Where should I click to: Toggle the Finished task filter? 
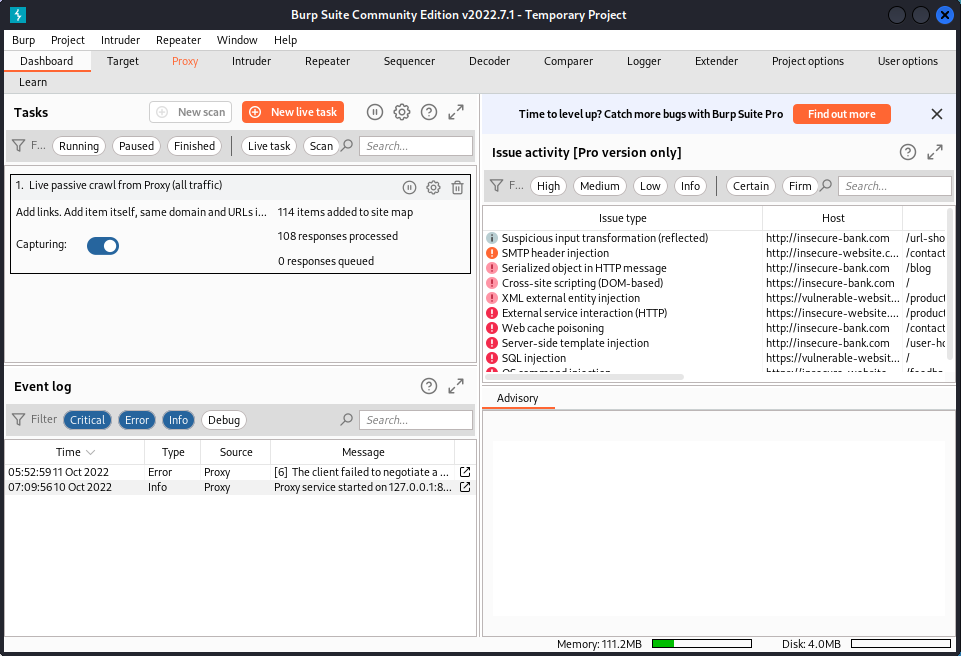click(194, 146)
